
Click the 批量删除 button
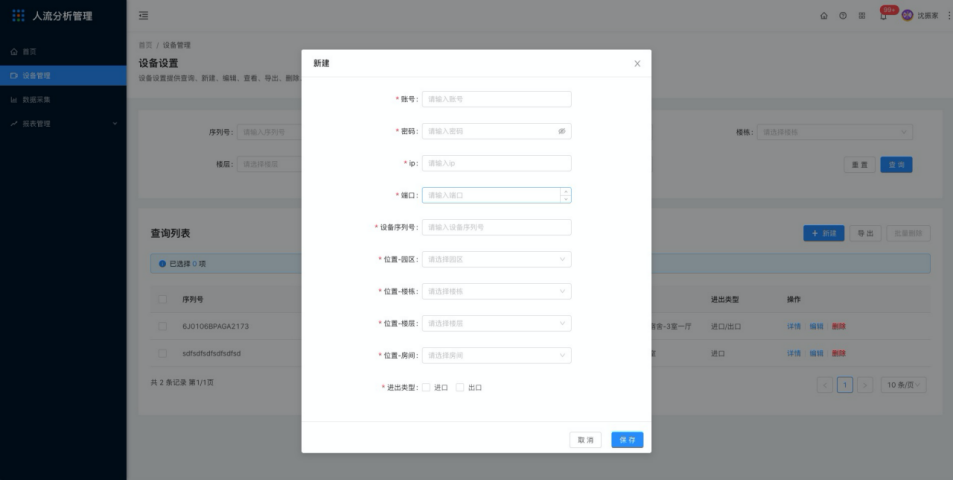coord(909,233)
